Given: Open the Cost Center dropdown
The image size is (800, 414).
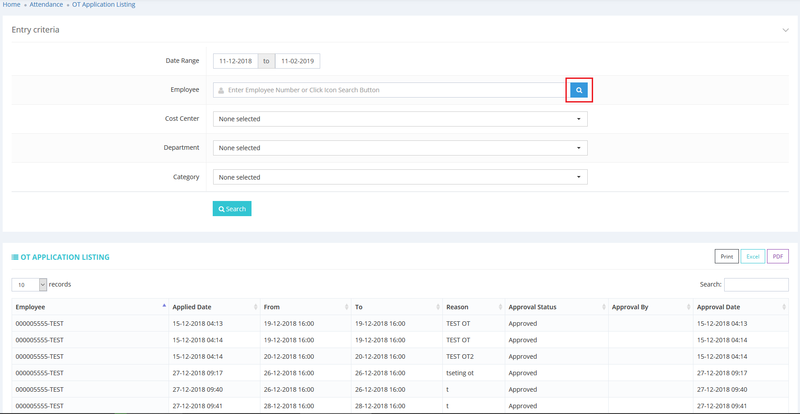Looking at the screenshot, I should click(x=400, y=119).
